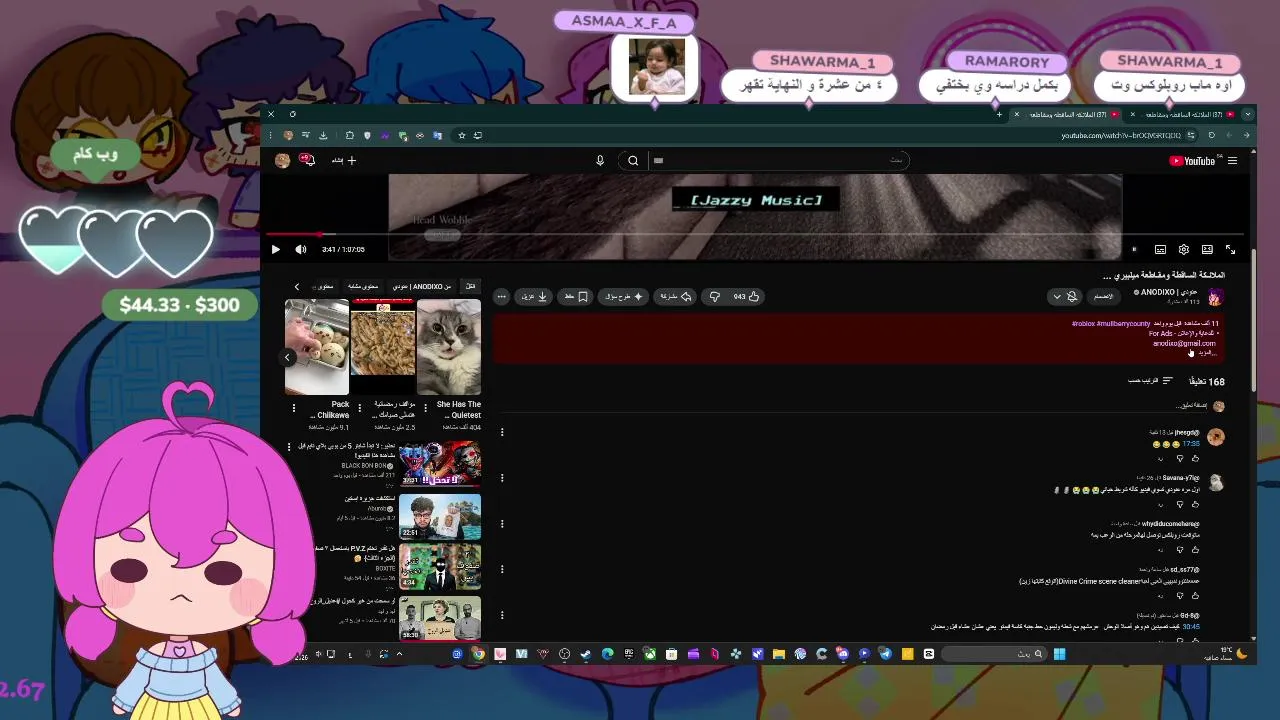This screenshot has height=720, width=1280.
Task: Click the magnifier search button
Action: pos(633,160)
